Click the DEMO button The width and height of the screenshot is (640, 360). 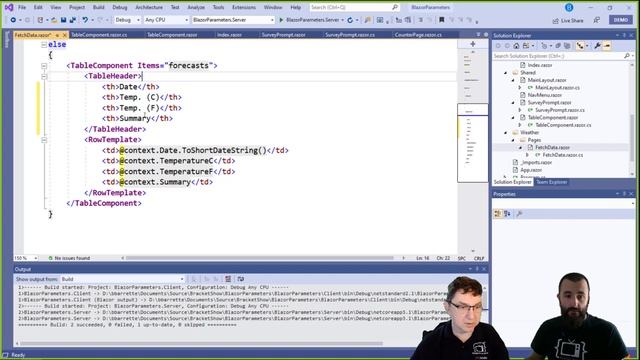point(621,20)
